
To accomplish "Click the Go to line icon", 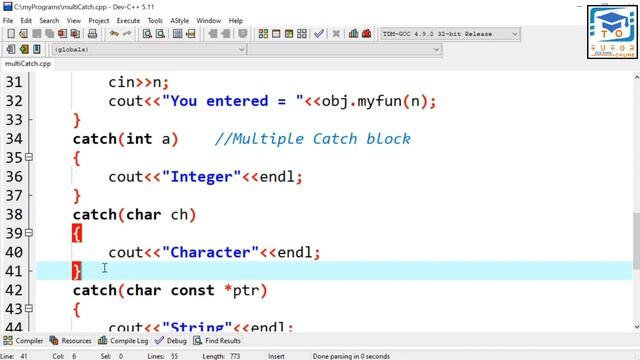I will pos(191,34).
